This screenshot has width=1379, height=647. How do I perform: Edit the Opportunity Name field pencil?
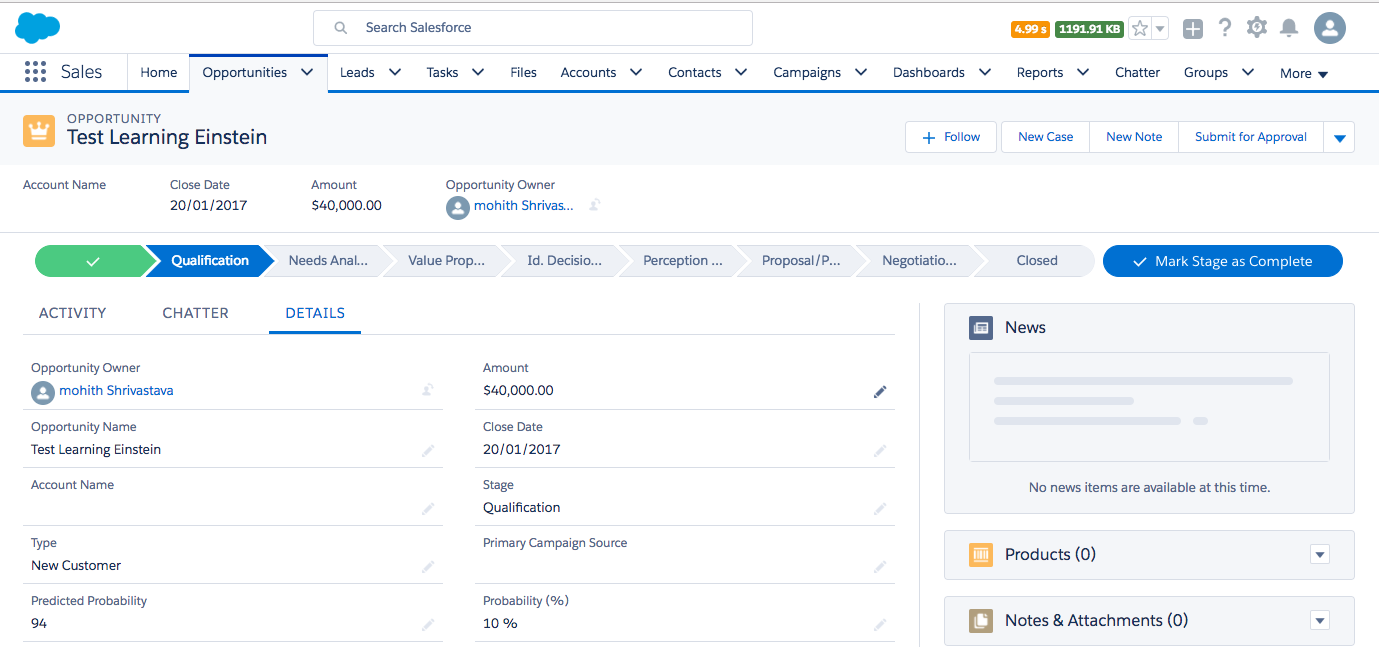(428, 451)
